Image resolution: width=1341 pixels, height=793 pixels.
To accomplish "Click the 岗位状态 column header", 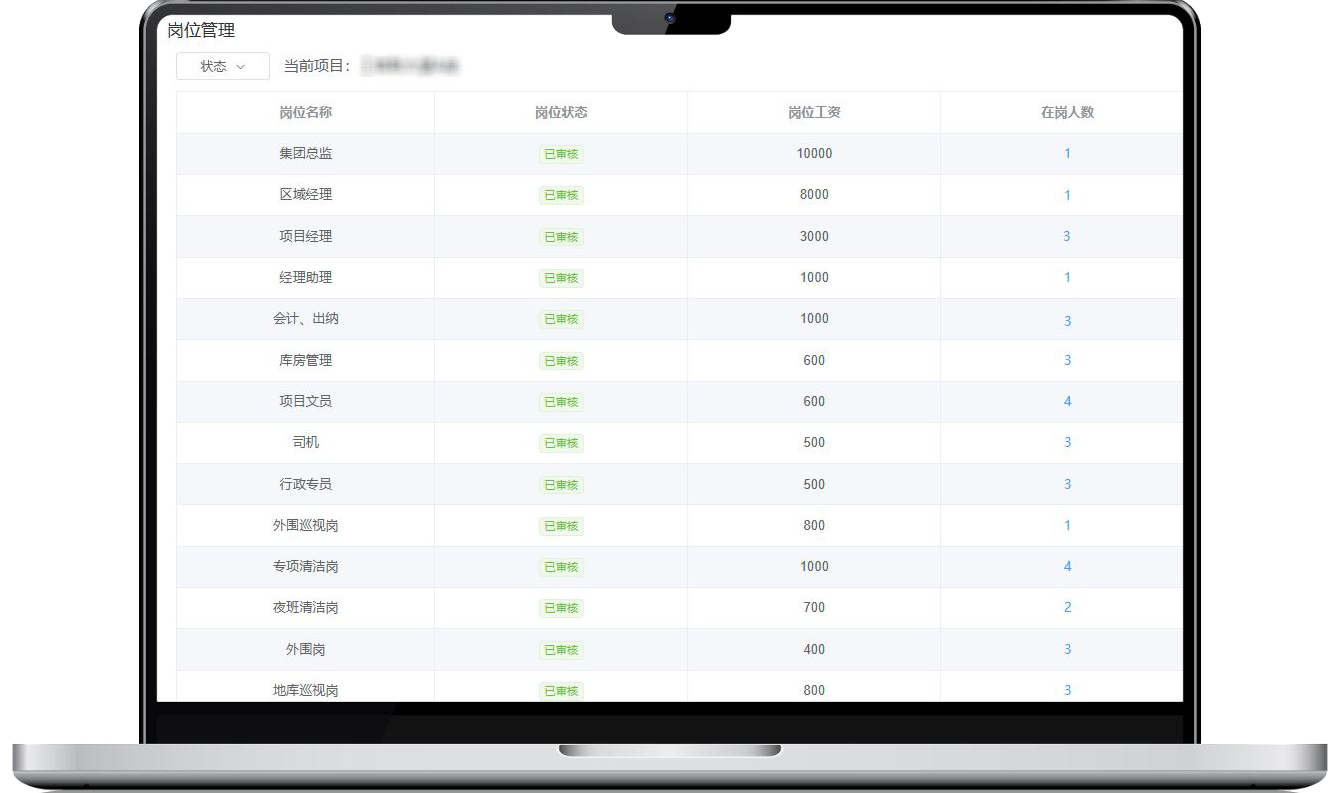I will (x=561, y=112).
